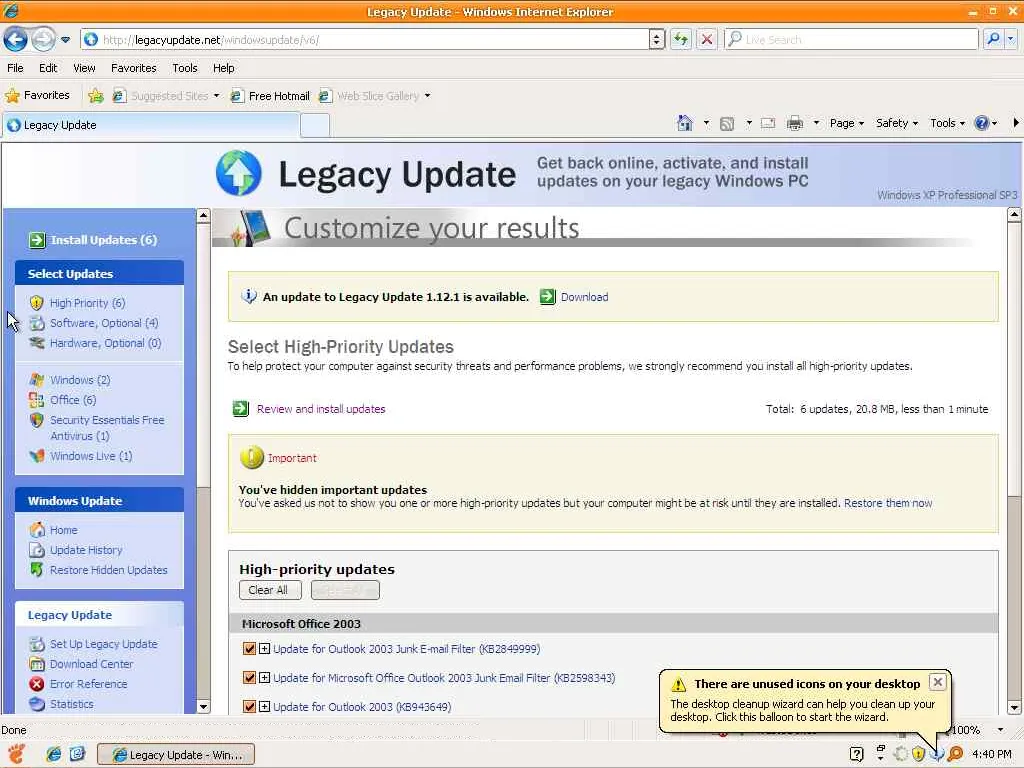
Task: Open the View menu
Action: tap(84, 68)
